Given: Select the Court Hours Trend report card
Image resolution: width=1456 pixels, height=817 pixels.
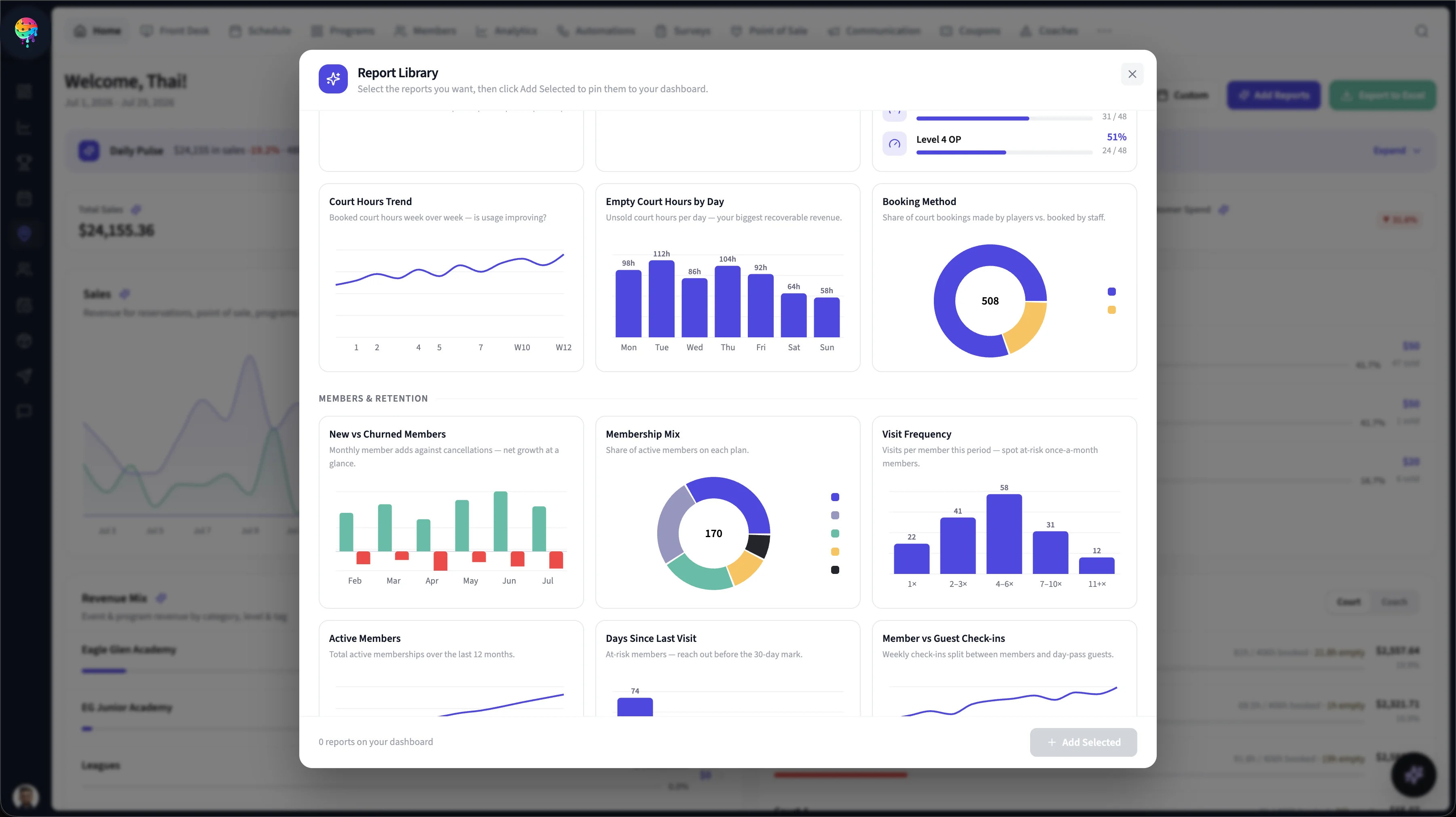Looking at the screenshot, I should [451, 277].
